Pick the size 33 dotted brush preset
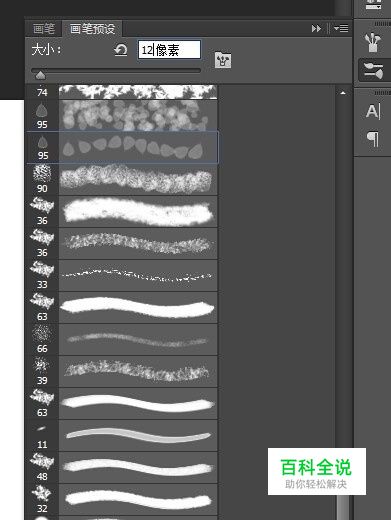Image resolution: width=391 pixels, height=520 pixels. (x=122, y=275)
